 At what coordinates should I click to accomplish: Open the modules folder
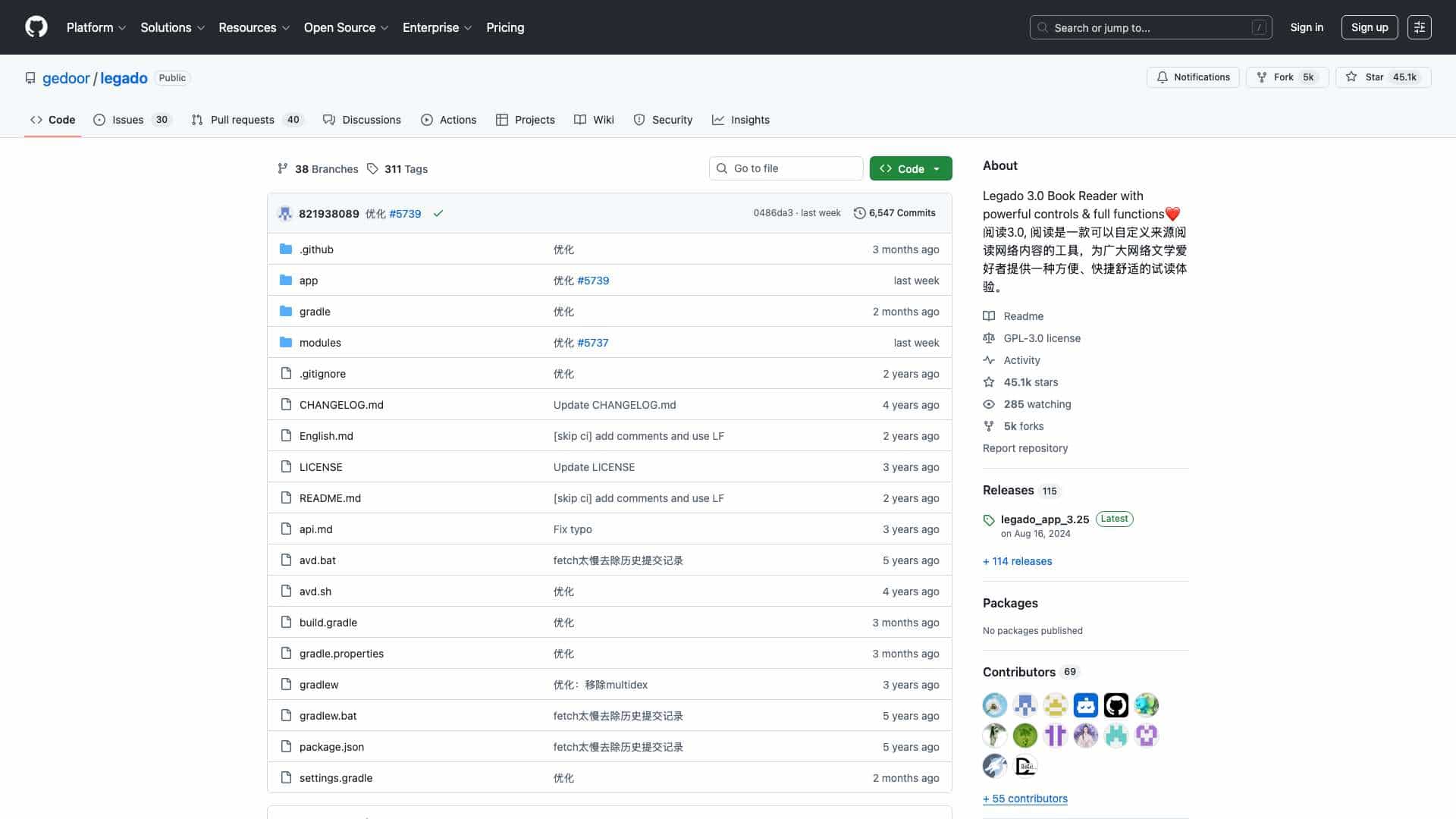click(320, 343)
